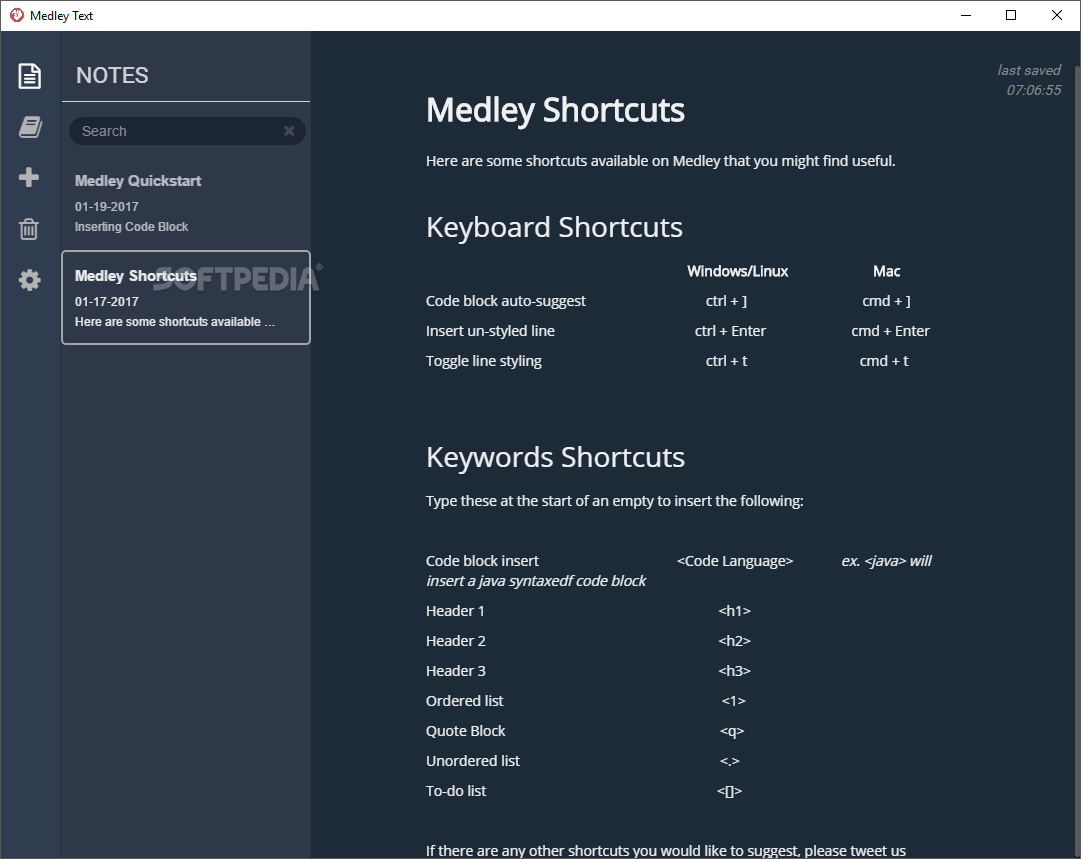Create a new note with plus icon
Screen dimensions: 1081x859
[29, 177]
